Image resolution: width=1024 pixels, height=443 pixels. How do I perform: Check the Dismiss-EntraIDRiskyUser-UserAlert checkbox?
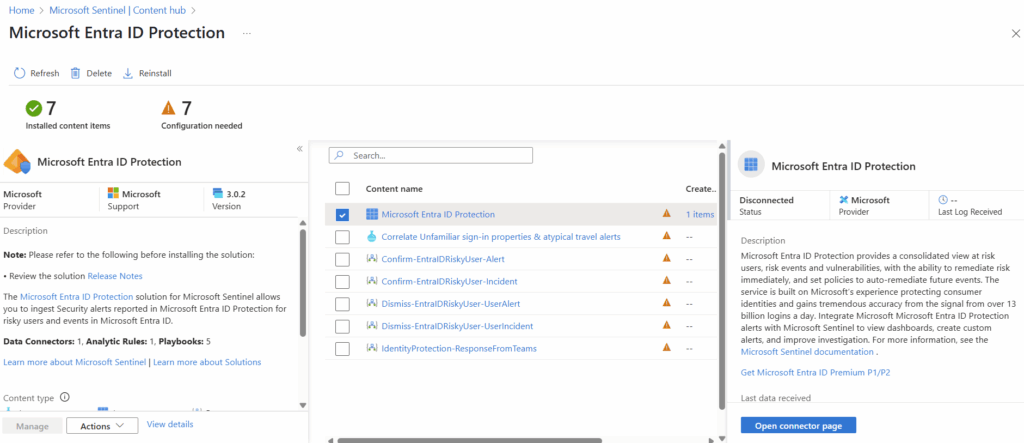coord(342,304)
